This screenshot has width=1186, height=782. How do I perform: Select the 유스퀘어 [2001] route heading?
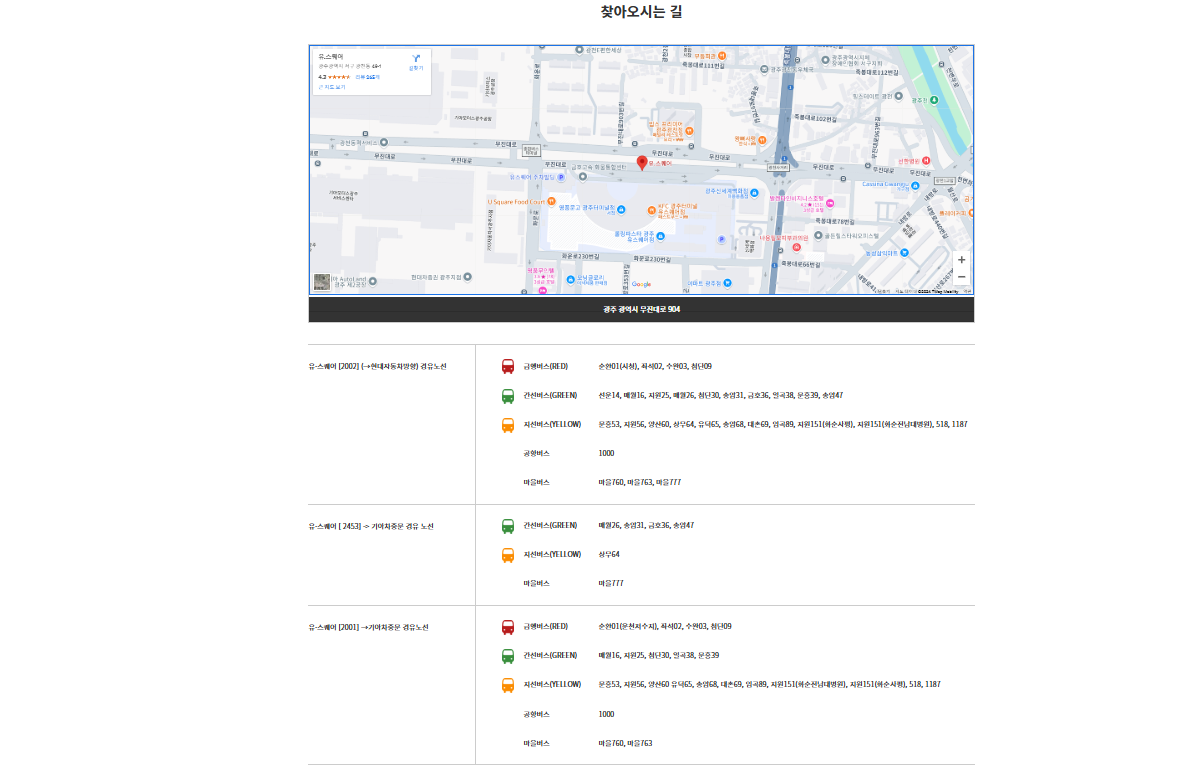tap(368, 627)
